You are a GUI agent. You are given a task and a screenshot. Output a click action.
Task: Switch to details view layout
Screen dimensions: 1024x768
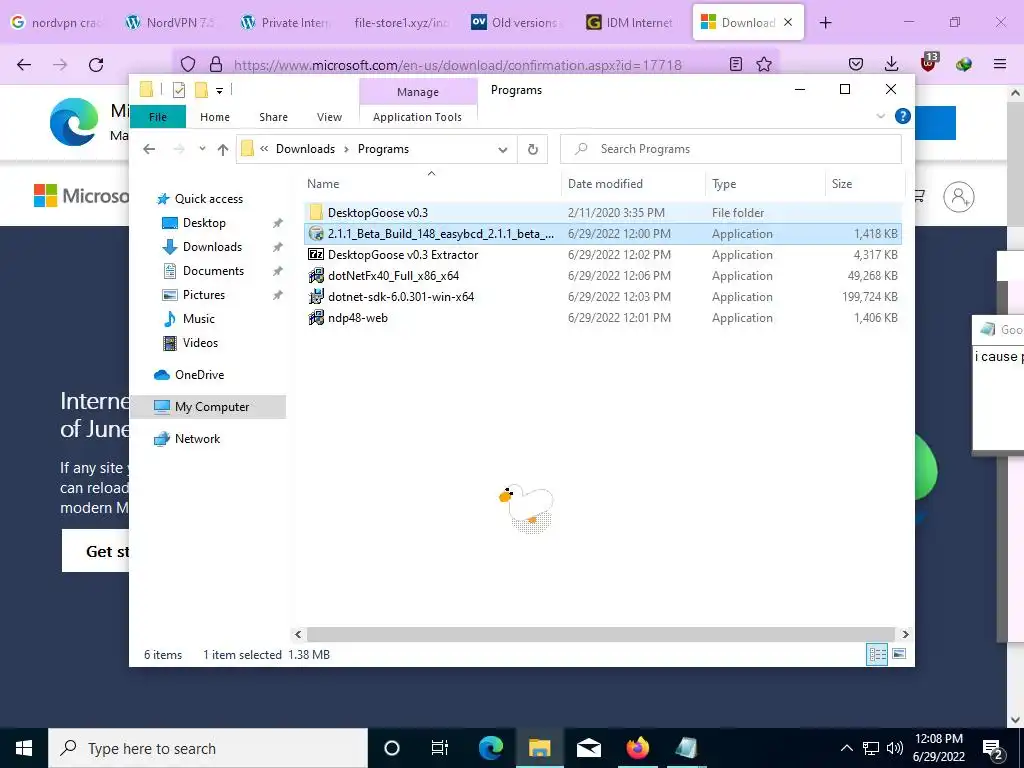click(x=876, y=654)
